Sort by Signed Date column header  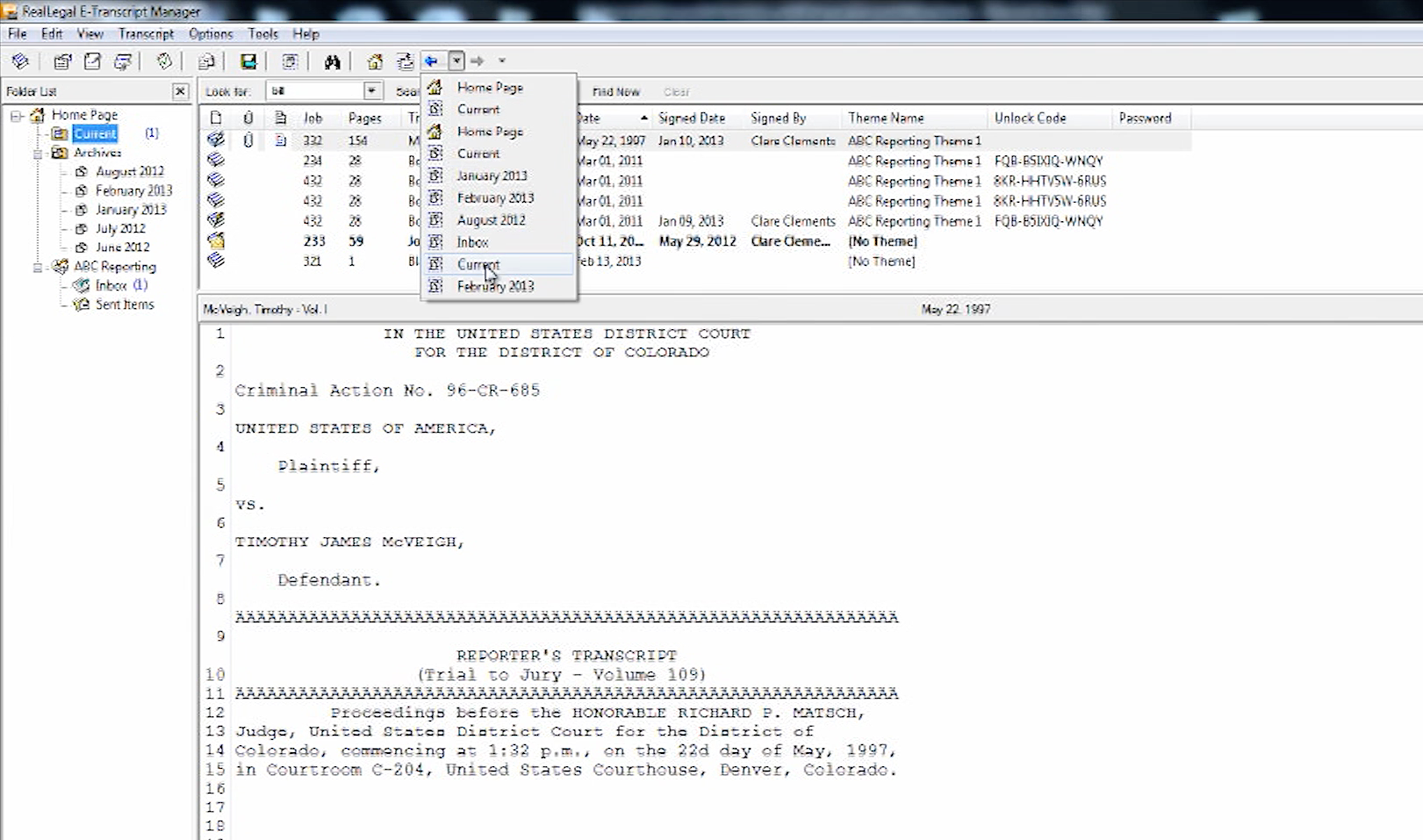click(692, 118)
